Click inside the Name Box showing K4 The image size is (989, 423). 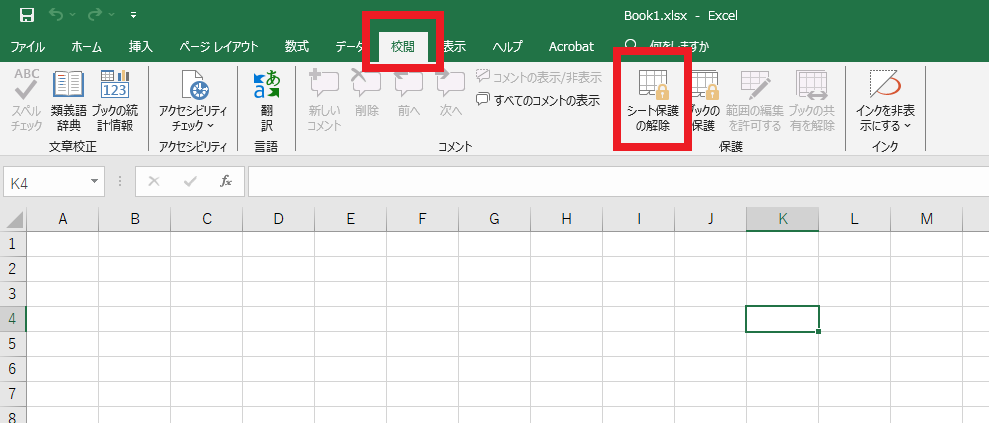tap(45, 183)
